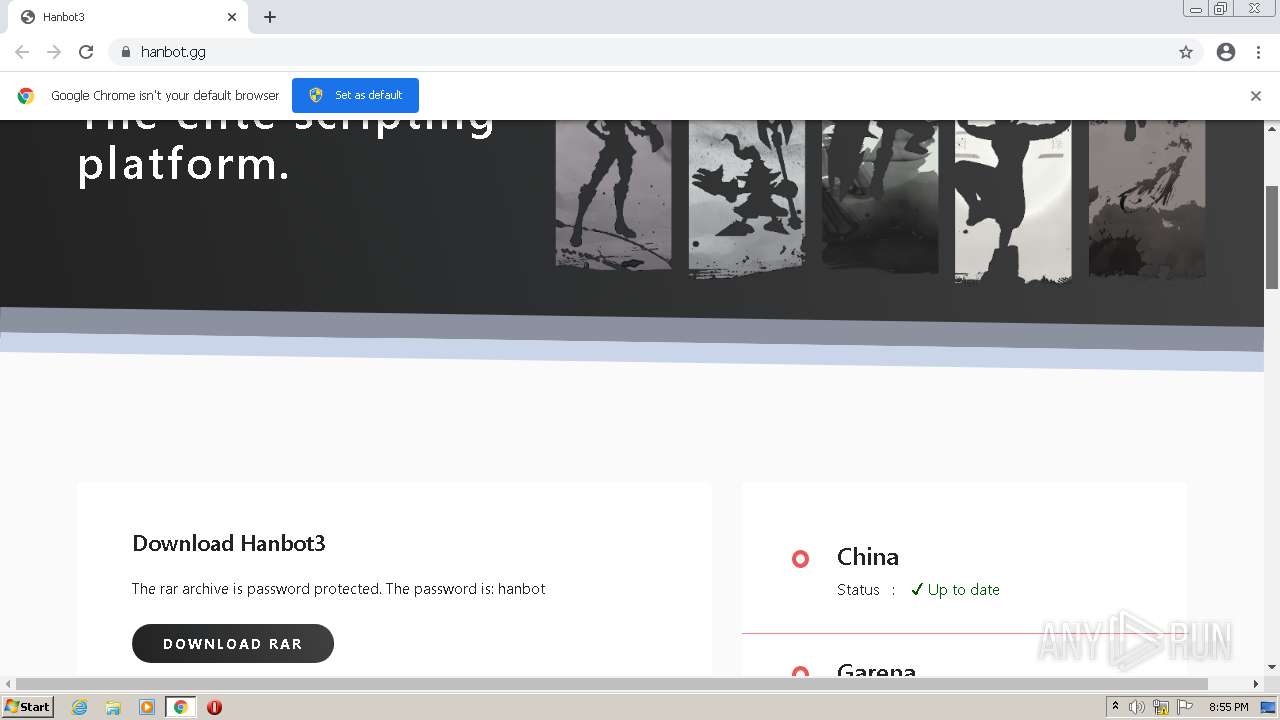Click the horizontal scrollbar thumb

(x=611, y=684)
